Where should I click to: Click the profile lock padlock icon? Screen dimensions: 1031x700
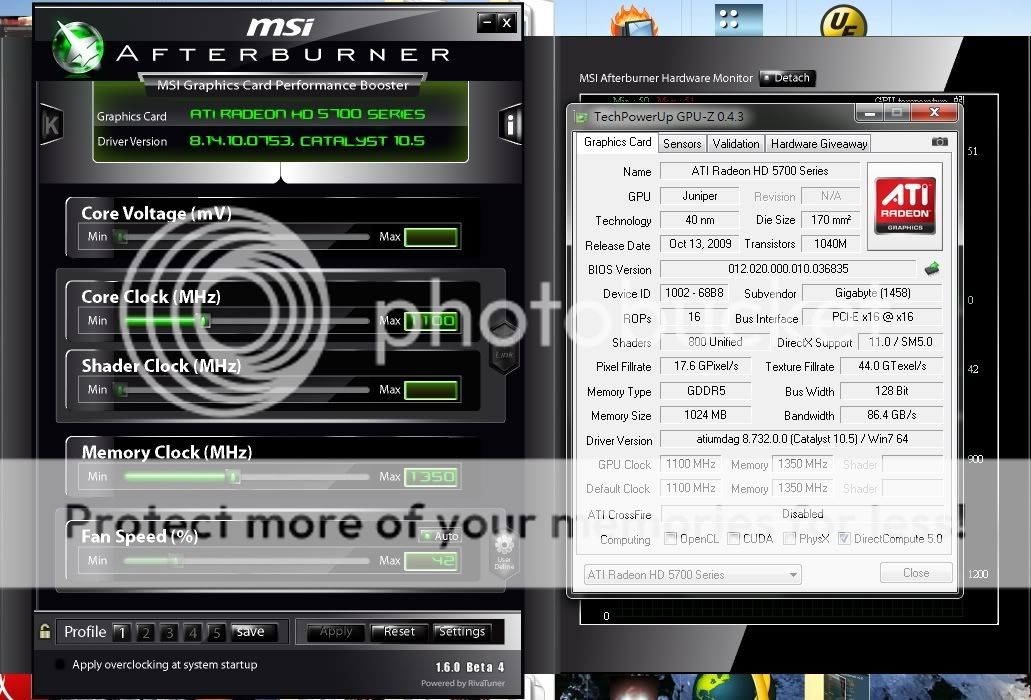pyautogui.click(x=45, y=631)
